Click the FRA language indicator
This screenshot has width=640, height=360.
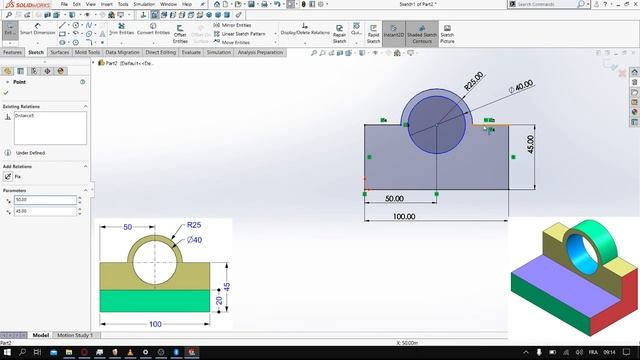tap(593, 352)
